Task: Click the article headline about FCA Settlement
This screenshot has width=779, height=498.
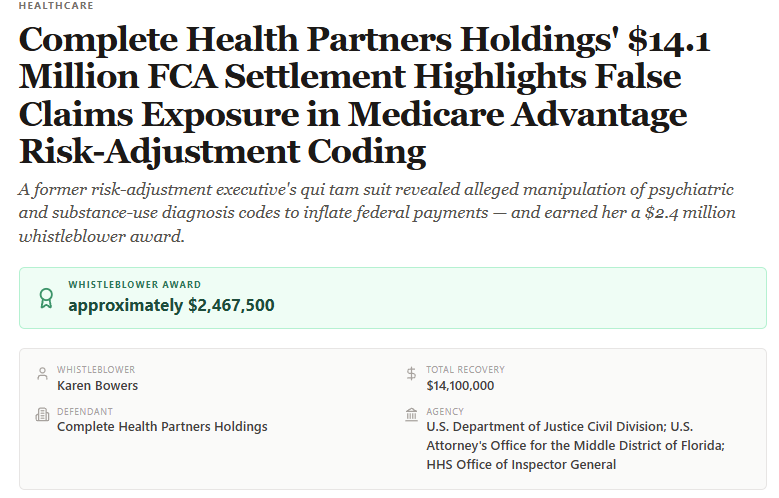Action: click(x=365, y=95)
